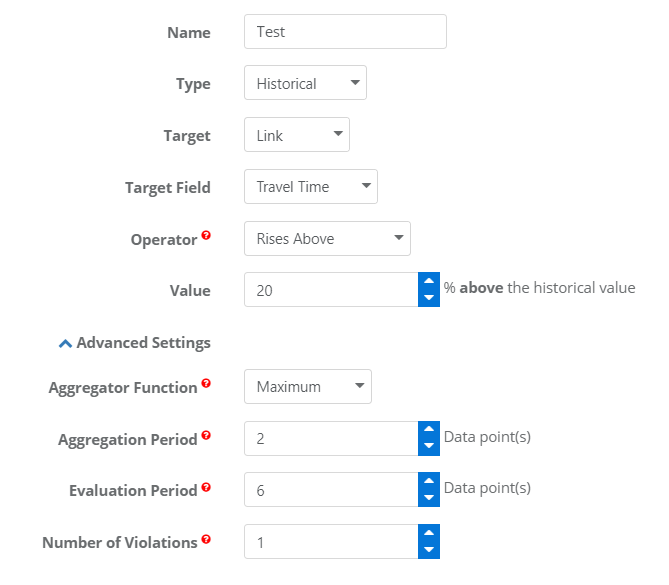
Task: Click Number of Violations help icon
Action: (206, 539)
